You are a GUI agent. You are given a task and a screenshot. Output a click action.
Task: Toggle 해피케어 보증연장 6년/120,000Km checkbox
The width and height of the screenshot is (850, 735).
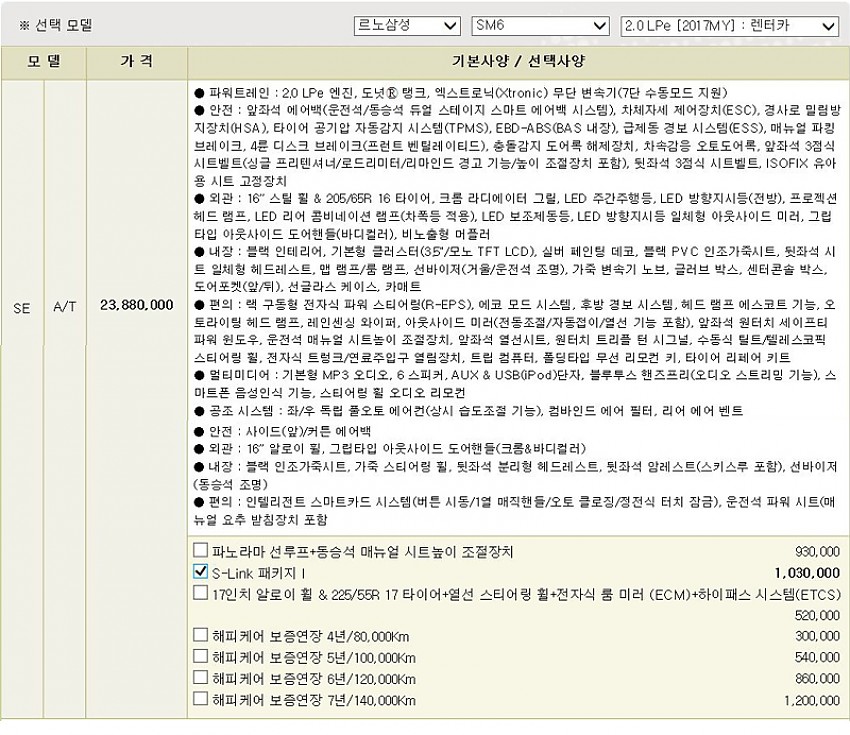[x=201, y=678]
